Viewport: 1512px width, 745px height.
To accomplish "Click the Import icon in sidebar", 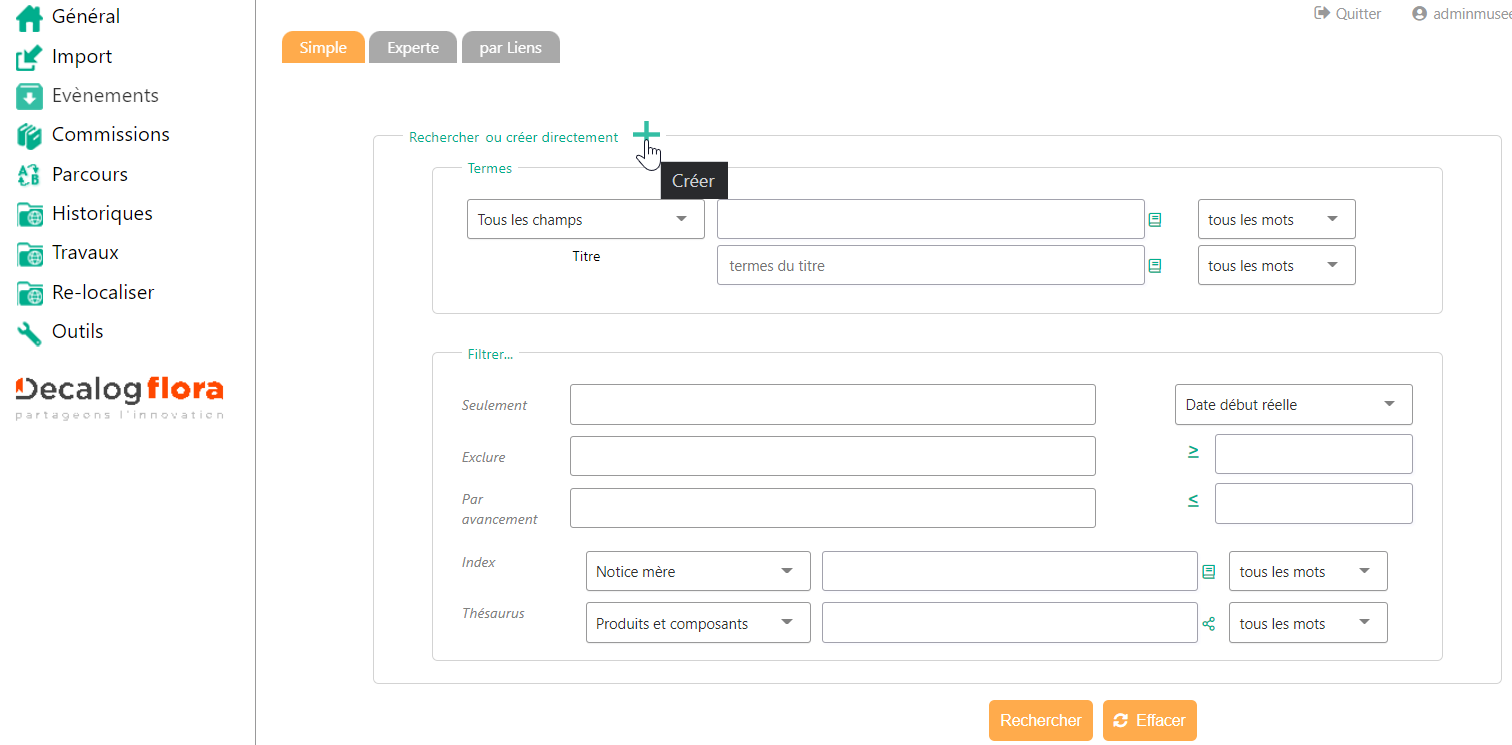I will [30, 58].
